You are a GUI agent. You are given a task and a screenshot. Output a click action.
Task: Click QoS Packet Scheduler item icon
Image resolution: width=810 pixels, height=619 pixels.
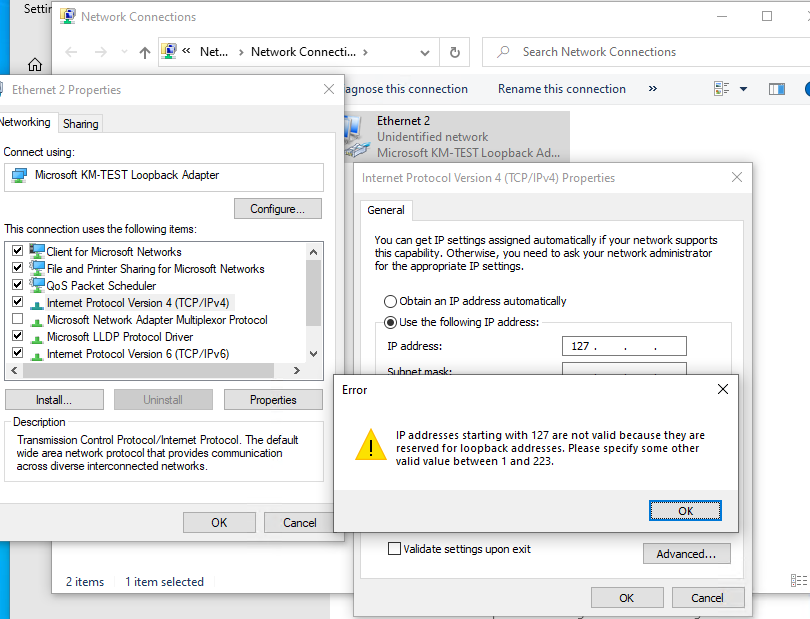pyautogui.click(x=37, y=285)
